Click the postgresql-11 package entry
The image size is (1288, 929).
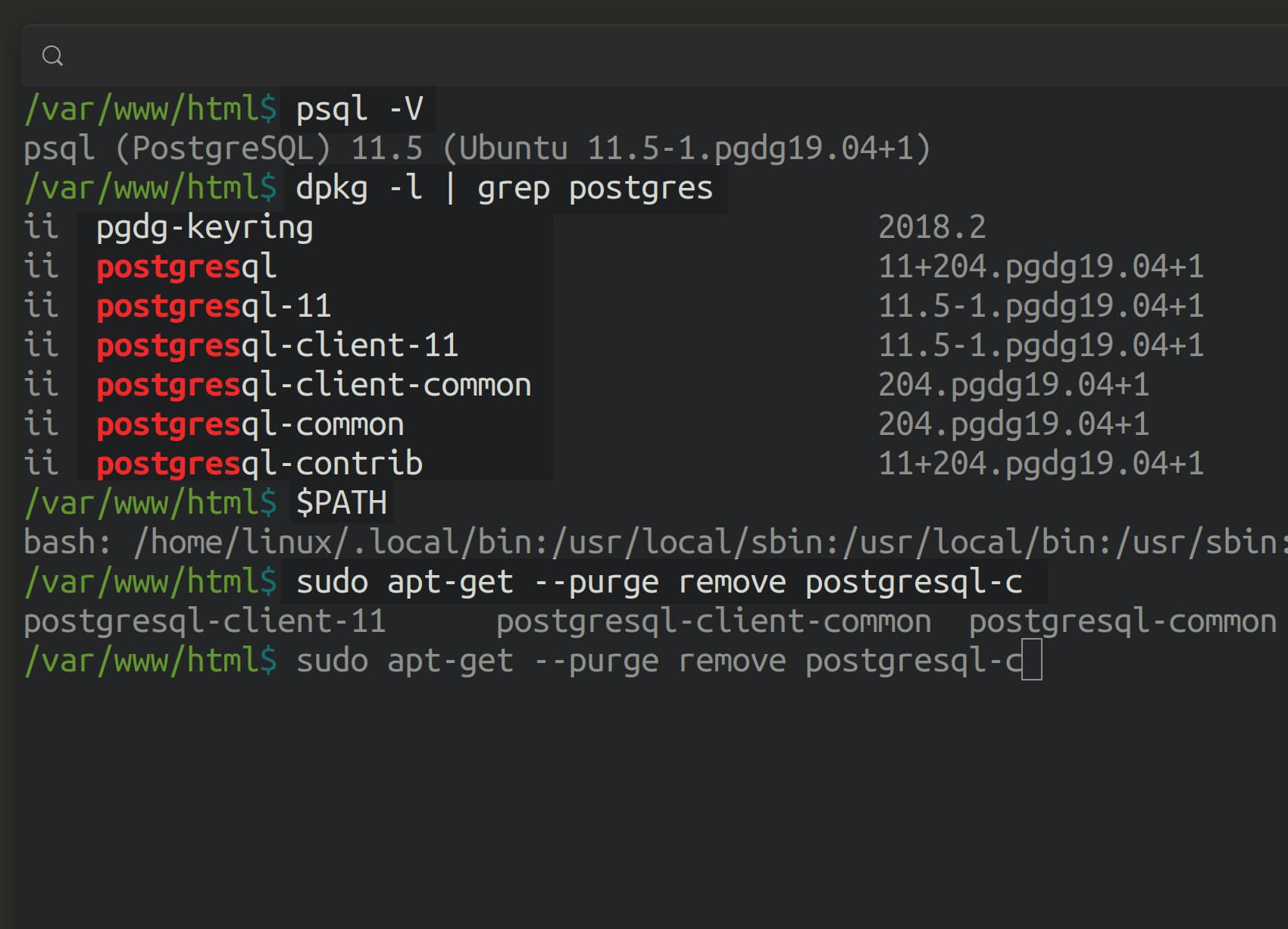coord(214,306)
